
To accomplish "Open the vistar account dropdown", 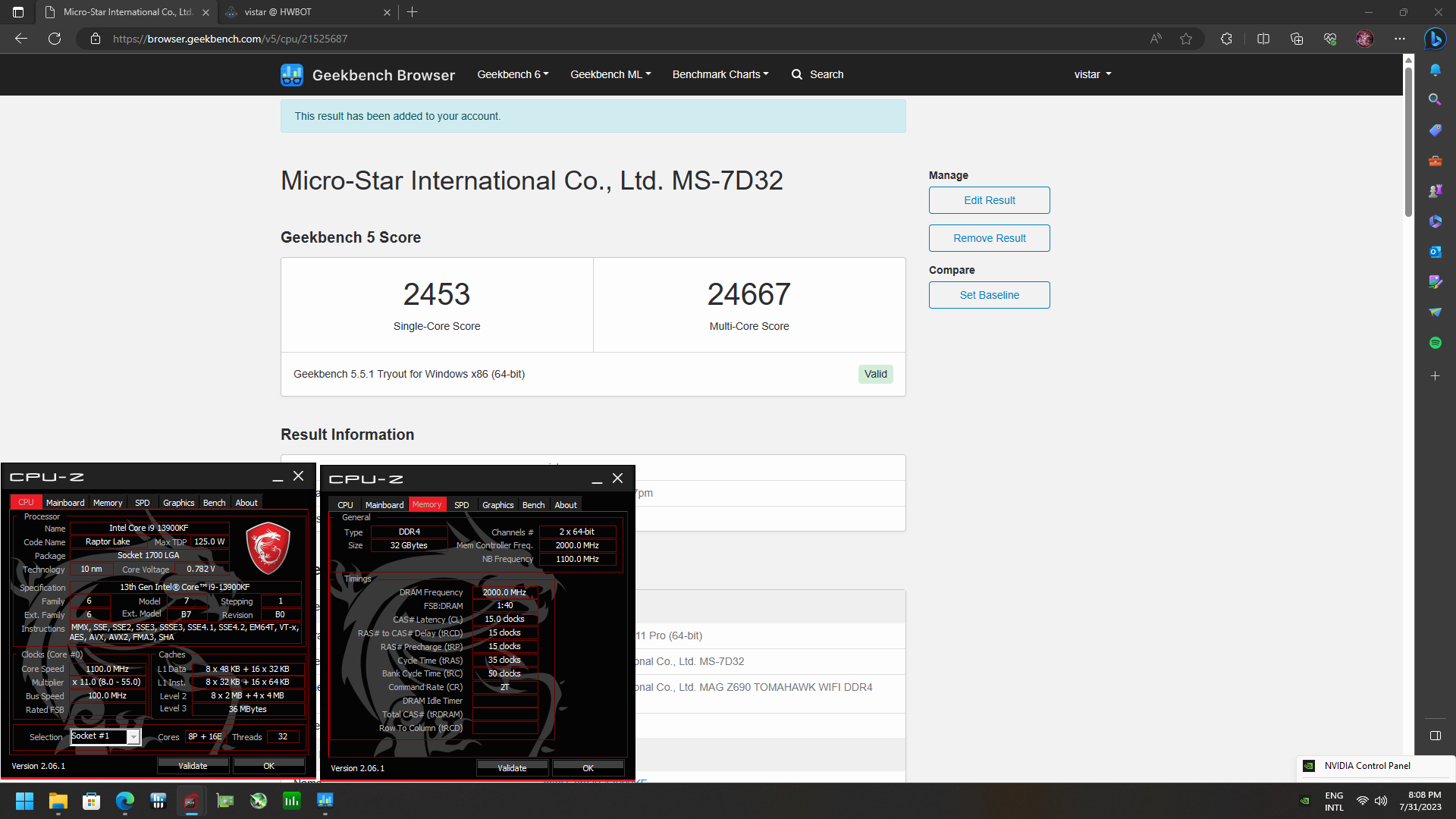I will coord(1093,74).
